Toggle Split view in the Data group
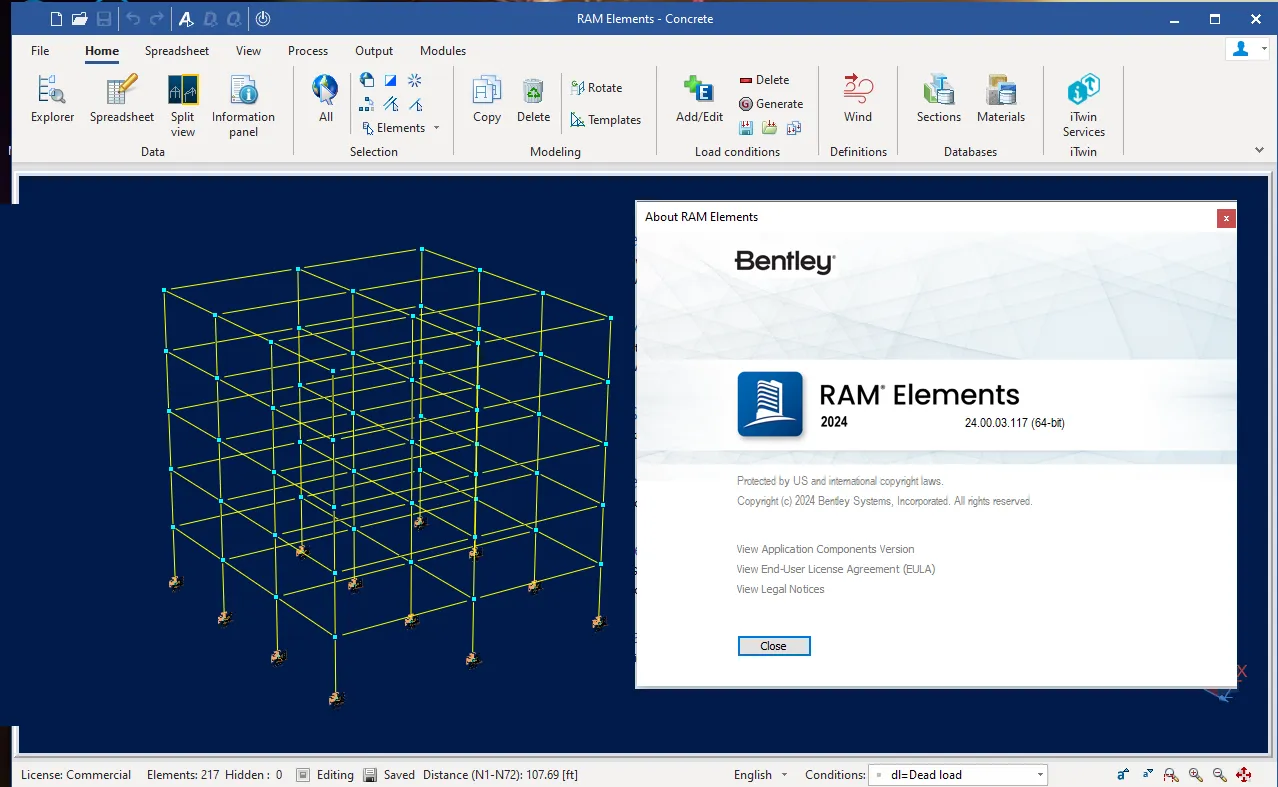 click(x=183, y=106)
